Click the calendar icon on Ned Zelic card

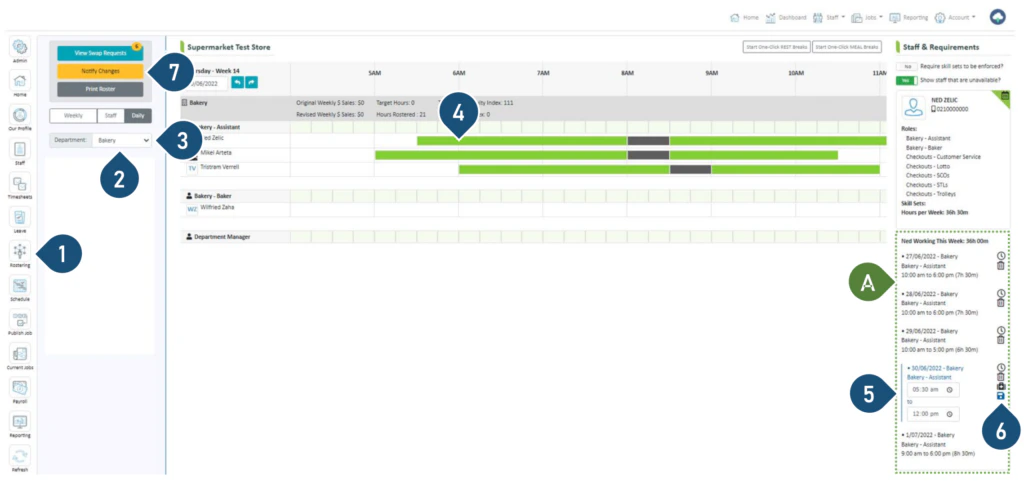click(1005, 95)
